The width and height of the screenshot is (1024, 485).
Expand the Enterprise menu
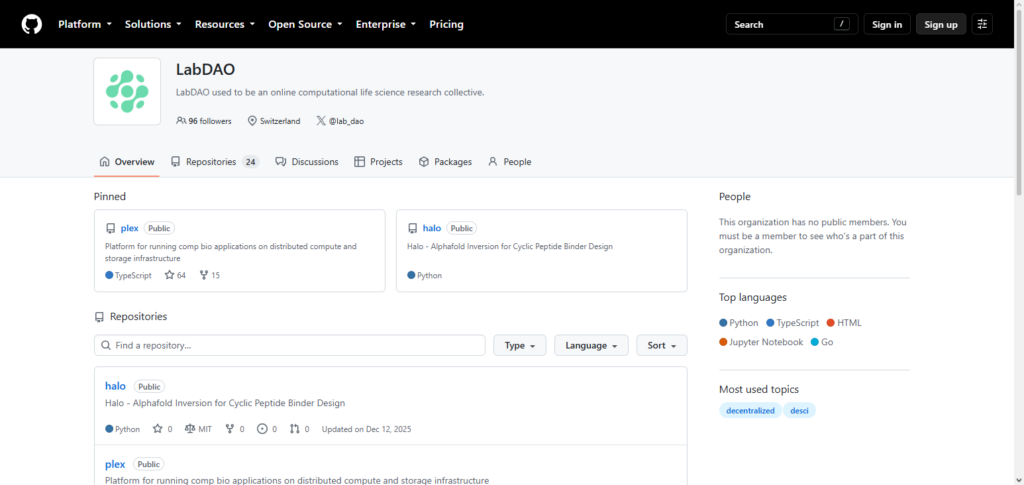pos(385,24)
